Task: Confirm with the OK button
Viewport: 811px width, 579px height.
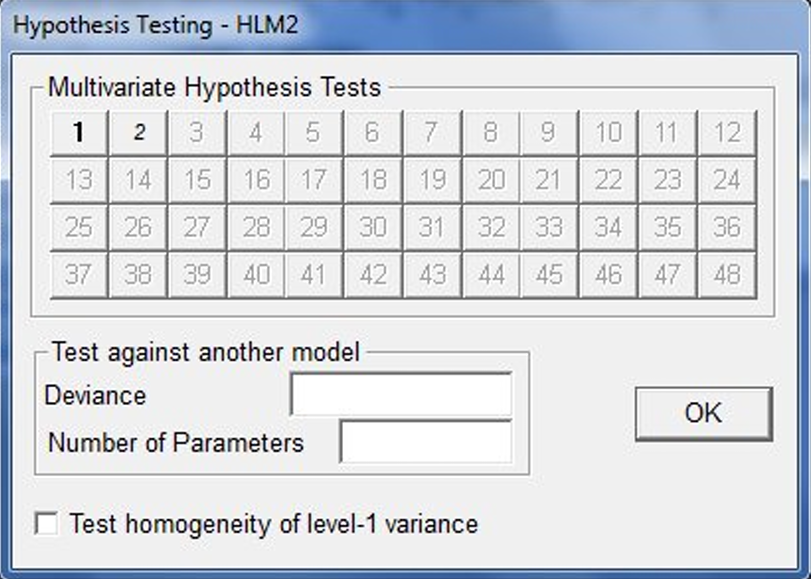Action: [x=704, y=413]
